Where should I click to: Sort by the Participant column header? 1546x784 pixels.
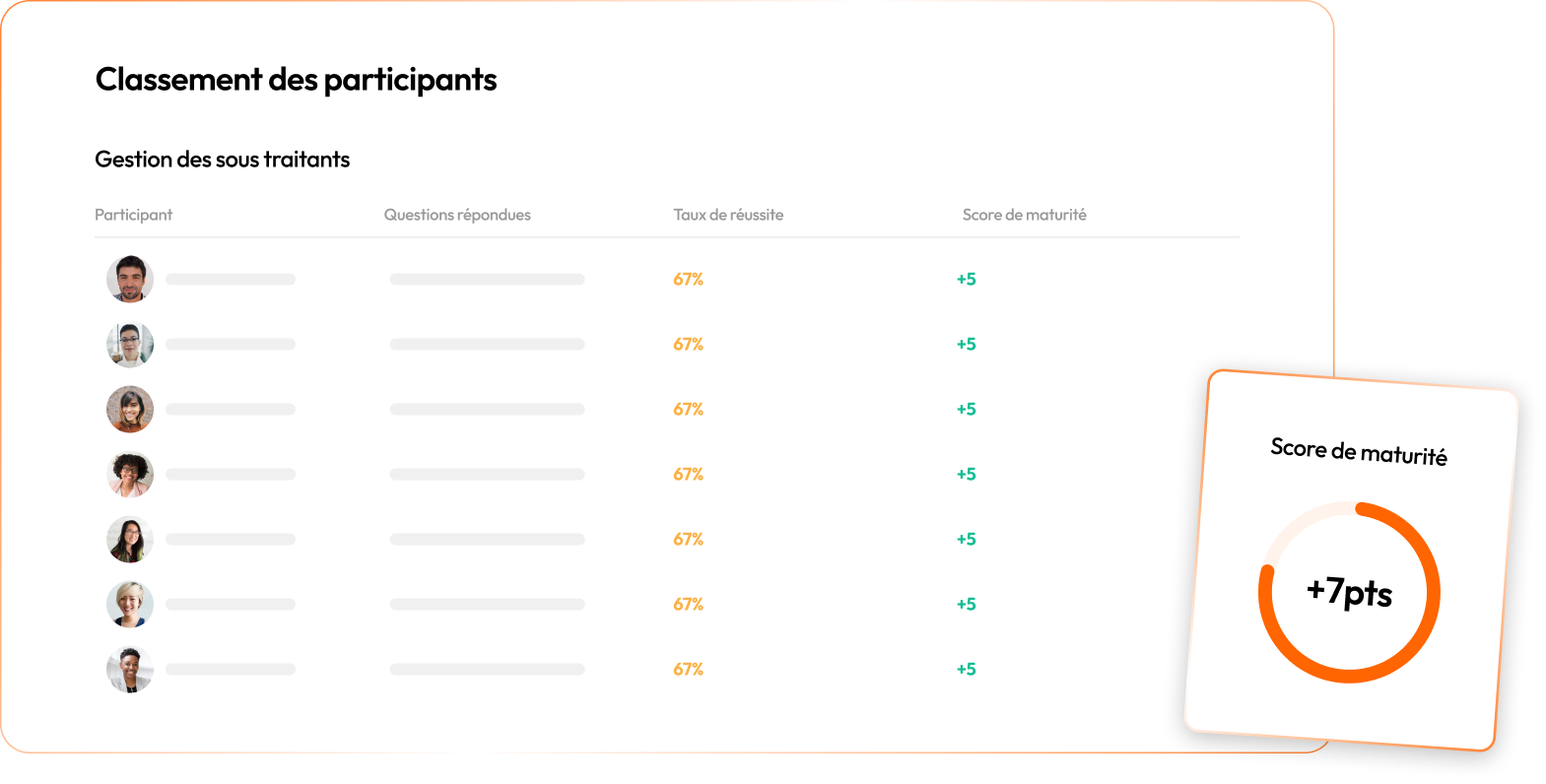133,215
